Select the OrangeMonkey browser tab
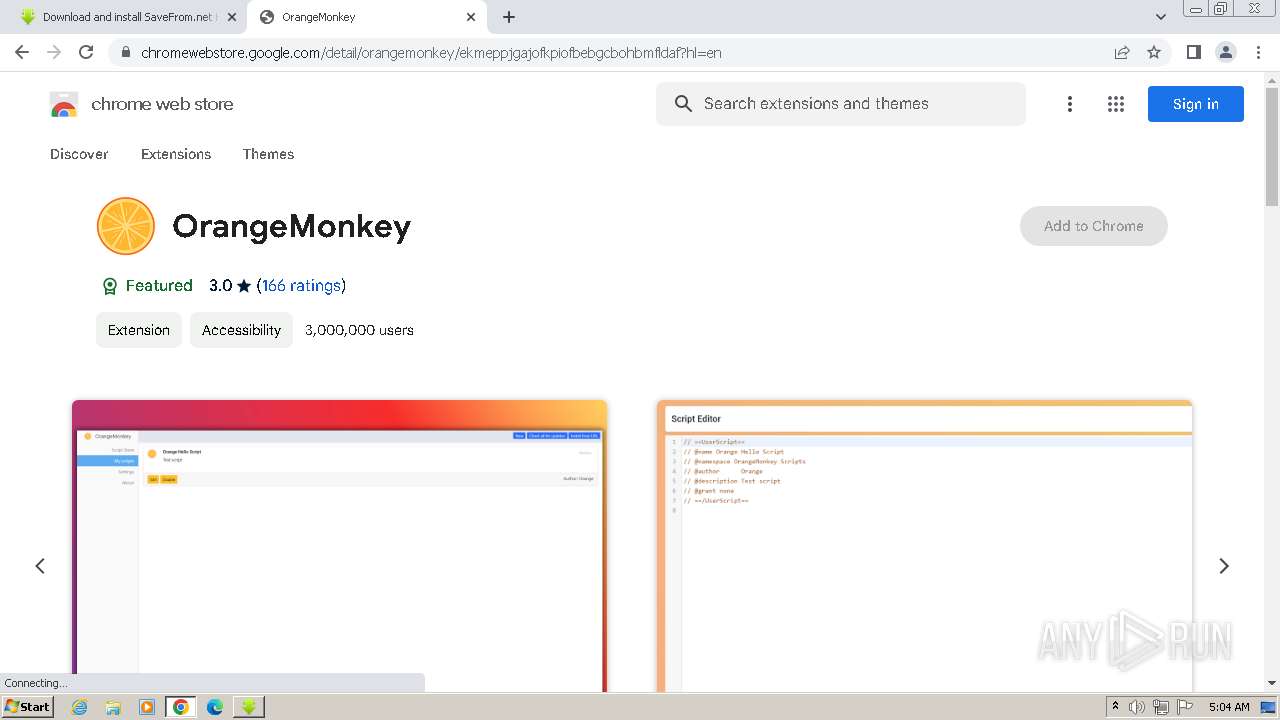 [366, 17]
